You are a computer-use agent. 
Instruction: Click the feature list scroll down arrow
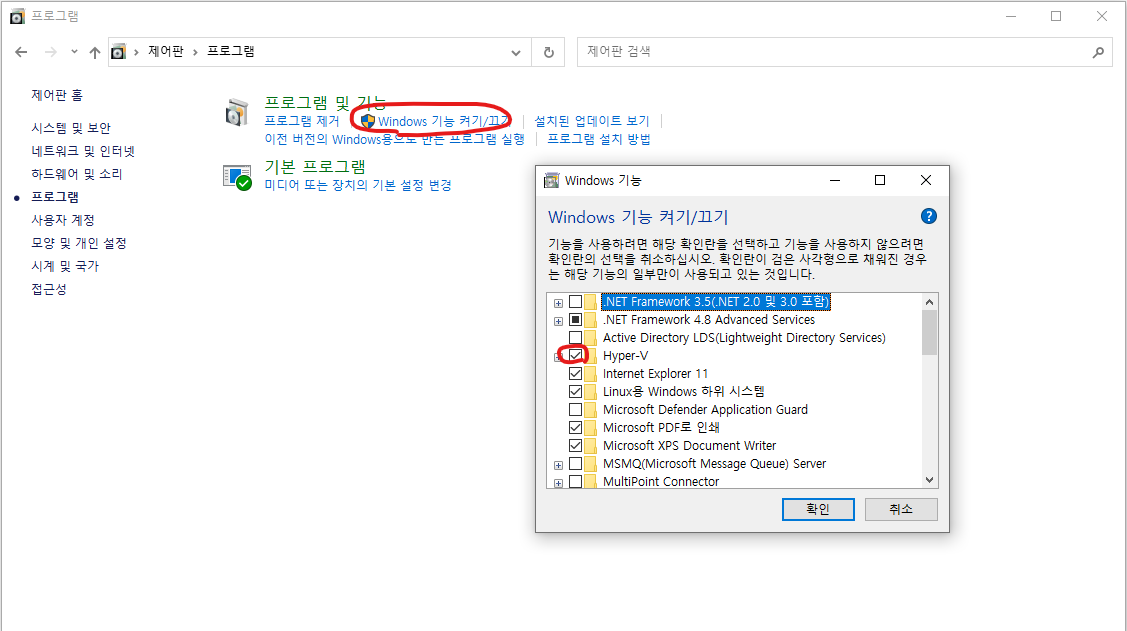(x=929, y=479)
